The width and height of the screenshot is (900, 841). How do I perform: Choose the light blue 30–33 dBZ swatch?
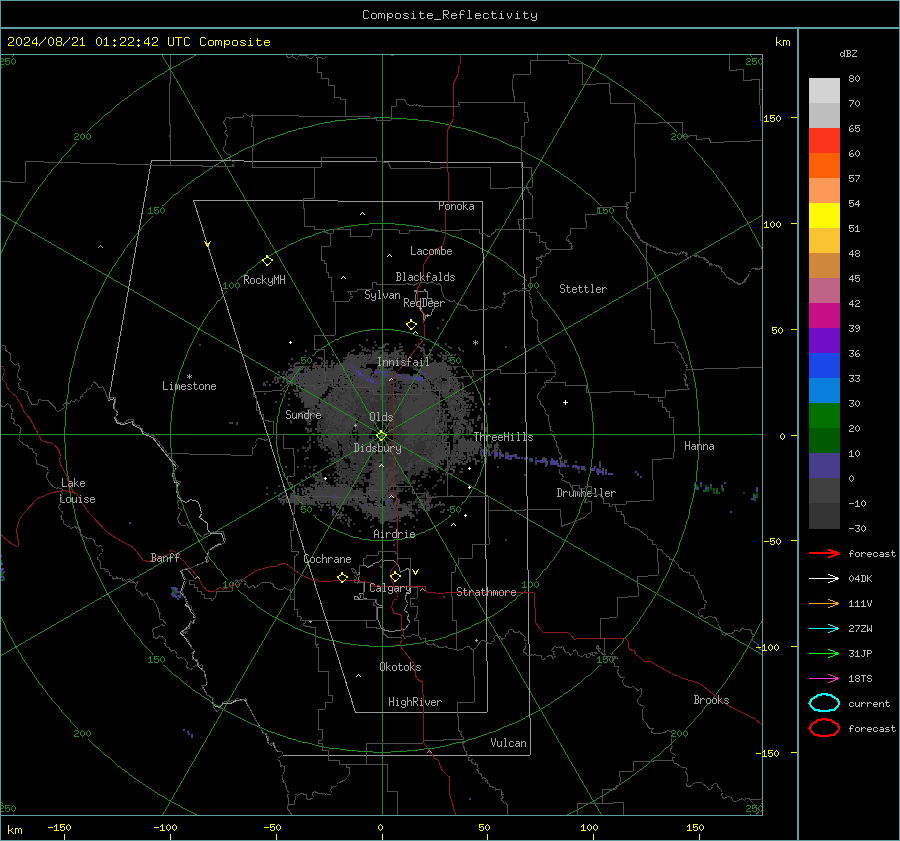point(824,391)
